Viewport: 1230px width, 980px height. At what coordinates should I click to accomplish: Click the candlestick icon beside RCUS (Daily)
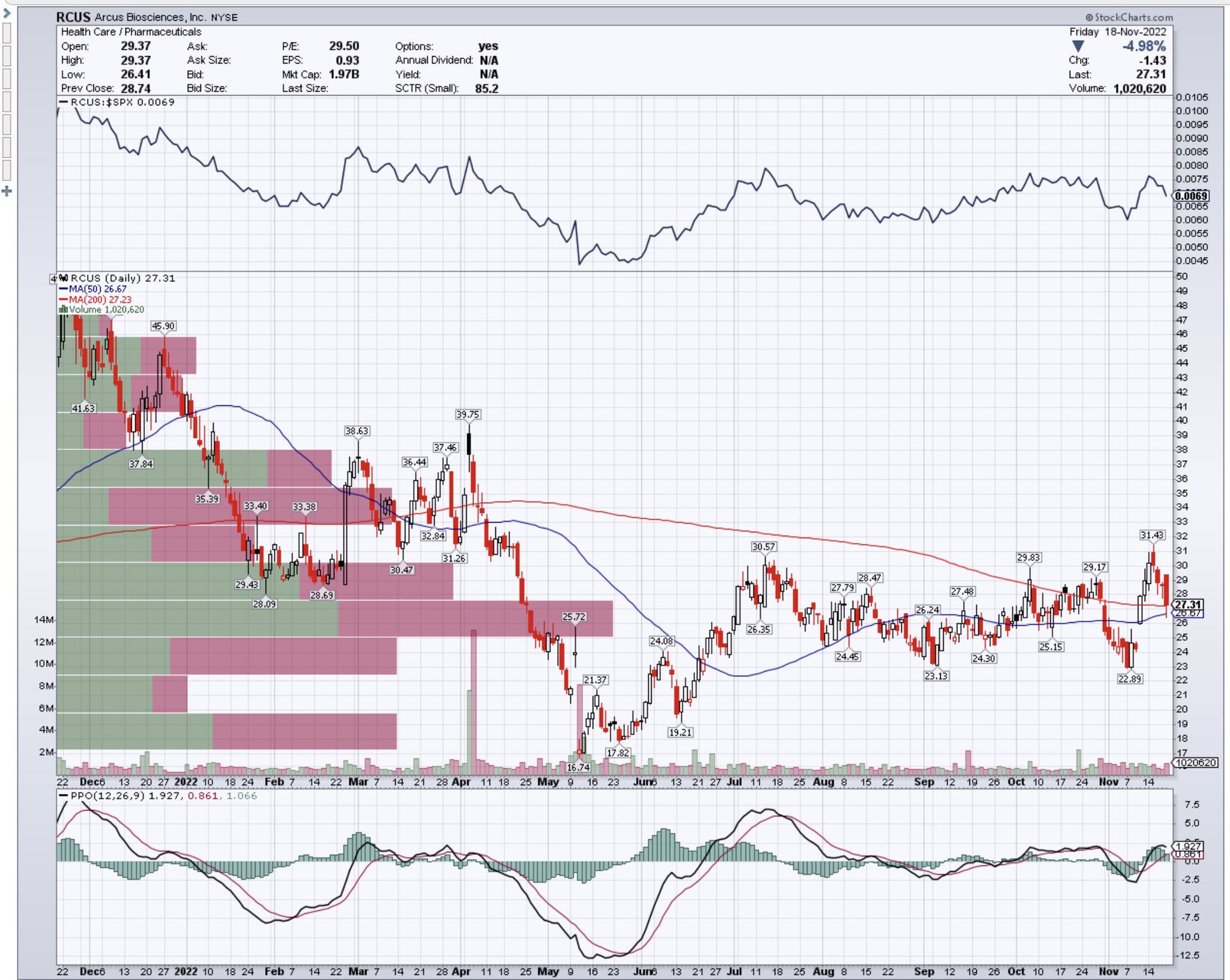63,278
